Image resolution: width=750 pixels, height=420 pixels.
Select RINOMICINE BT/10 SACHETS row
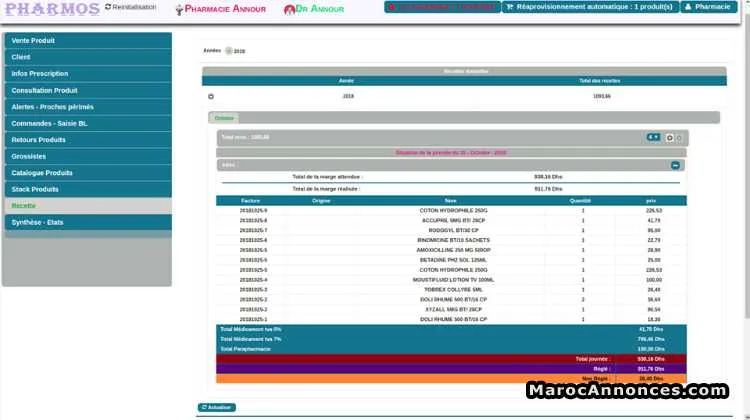(451, 240)
